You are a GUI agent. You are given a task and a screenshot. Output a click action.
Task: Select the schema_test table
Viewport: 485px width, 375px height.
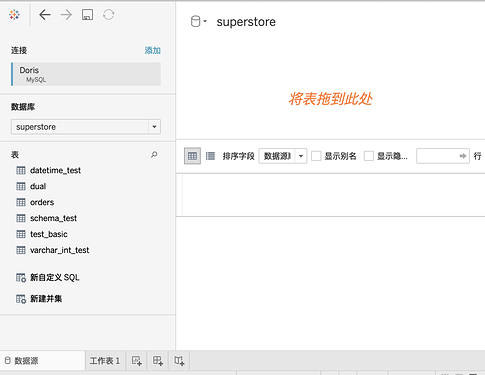(x=53, y=218)
